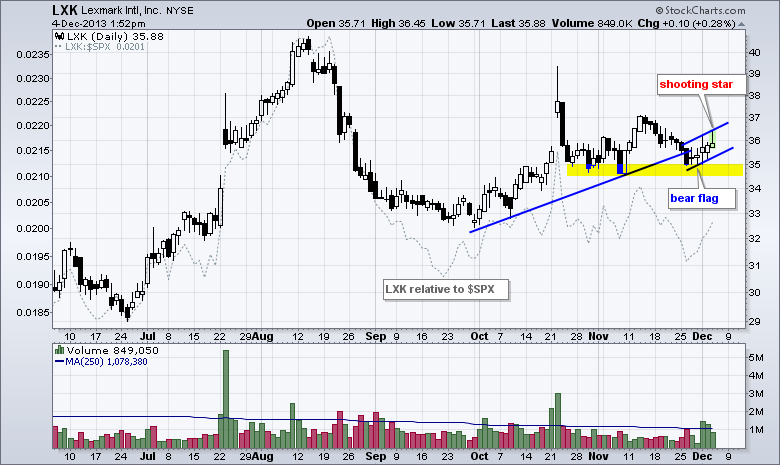Click the candlestick icon beside LXK (Daily)
This screenshot has height=465, width=780.
pos(59,36)
